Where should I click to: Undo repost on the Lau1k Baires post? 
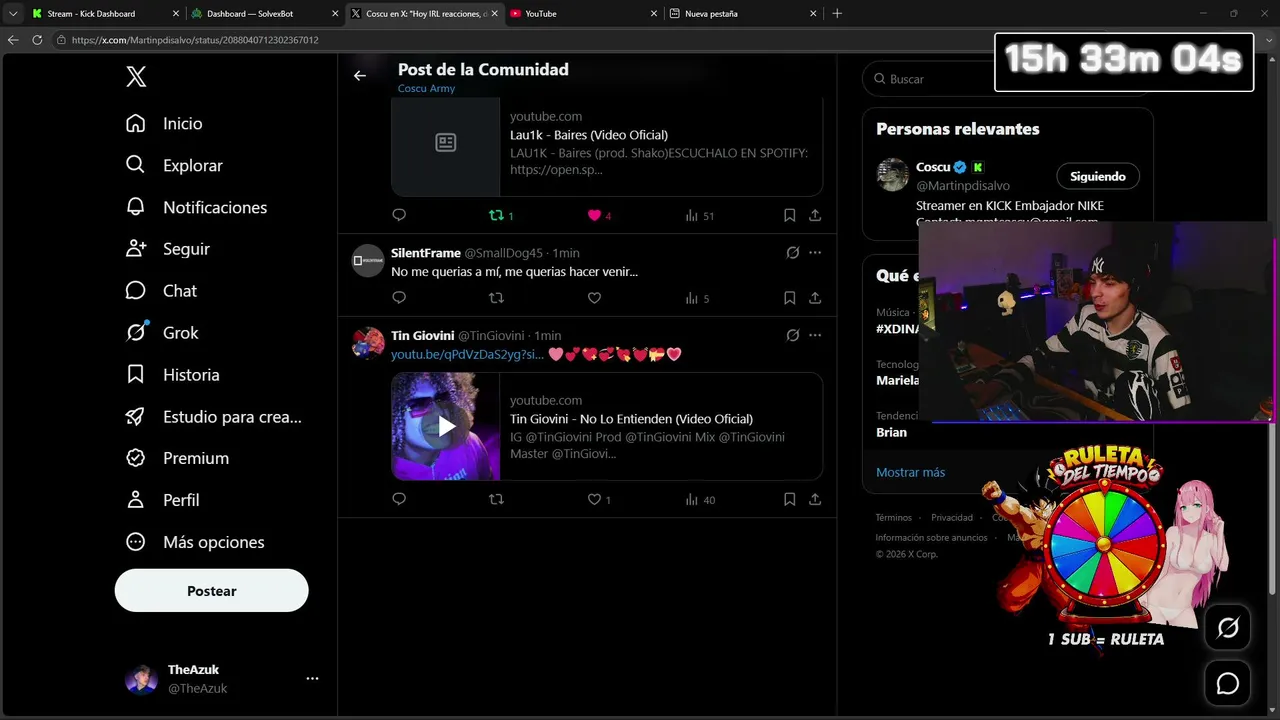pos(500,215)
